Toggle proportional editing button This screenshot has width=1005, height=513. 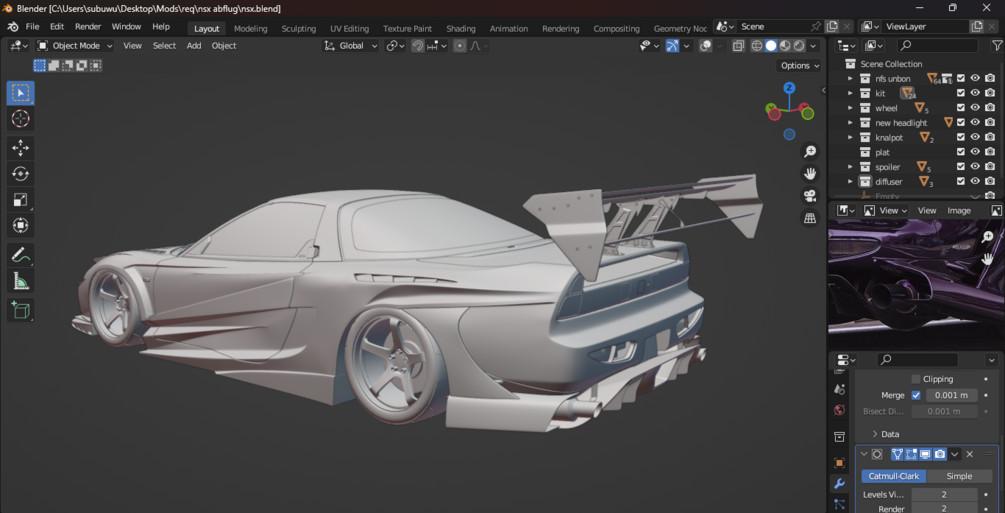click(460, 46)
